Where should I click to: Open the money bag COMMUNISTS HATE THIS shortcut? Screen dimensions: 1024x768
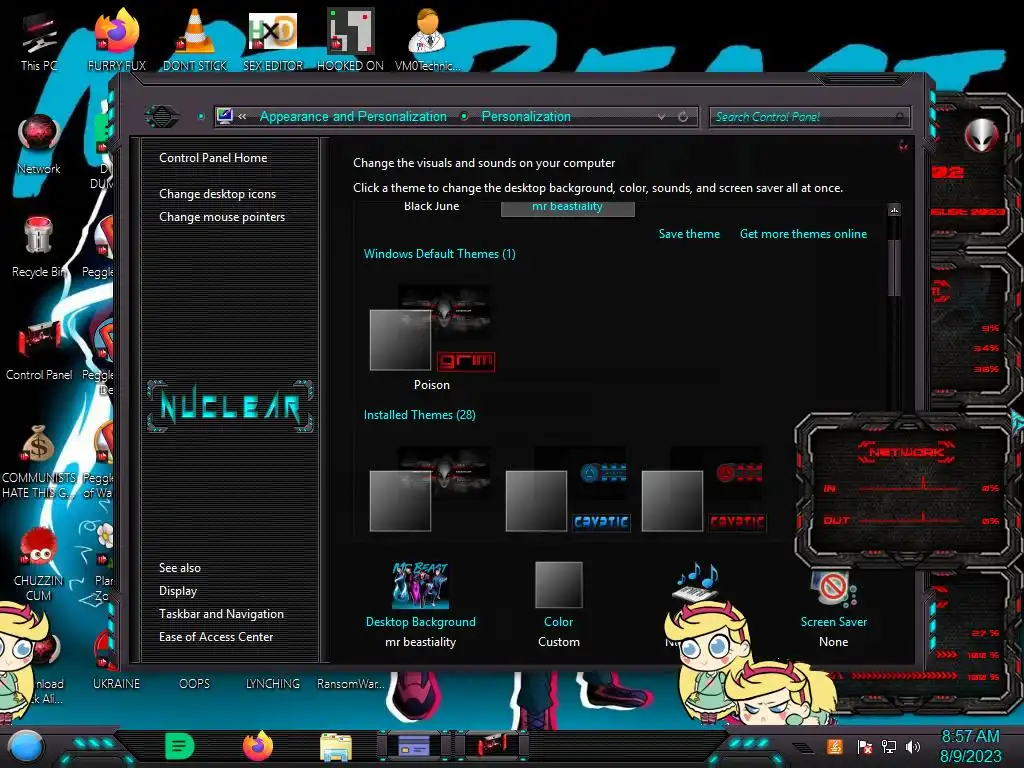[39, 460]
